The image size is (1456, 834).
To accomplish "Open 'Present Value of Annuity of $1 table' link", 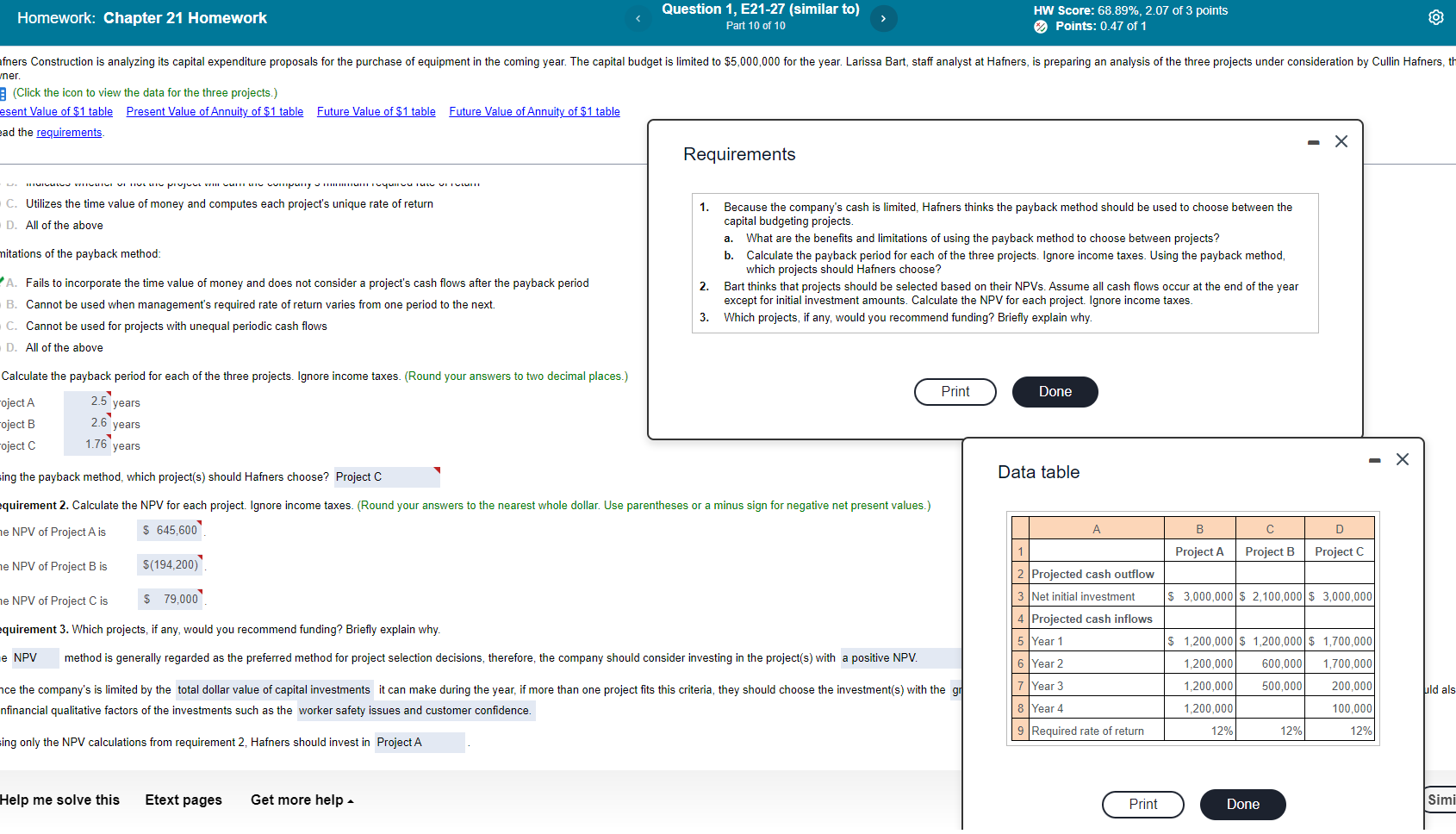I will (x=215, y=112).
